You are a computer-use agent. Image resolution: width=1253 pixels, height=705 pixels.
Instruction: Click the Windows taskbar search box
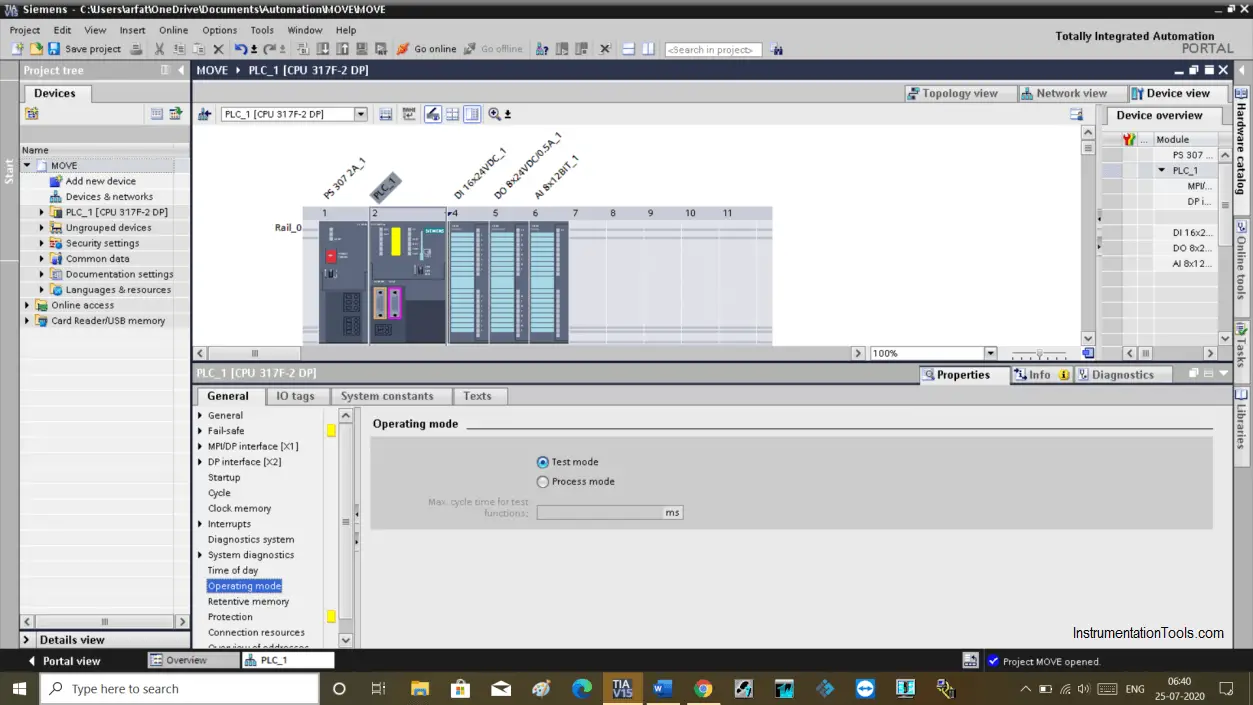click(x=179, y=688)
